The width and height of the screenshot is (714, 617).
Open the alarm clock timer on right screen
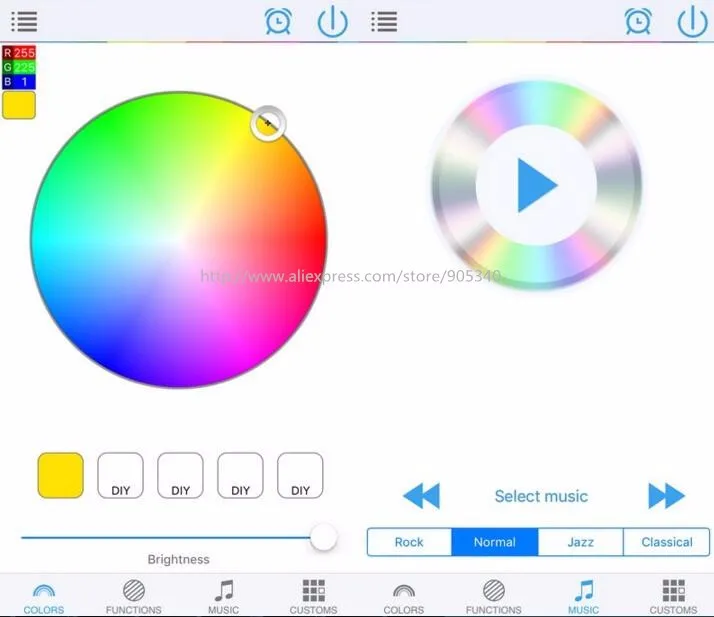638,21
